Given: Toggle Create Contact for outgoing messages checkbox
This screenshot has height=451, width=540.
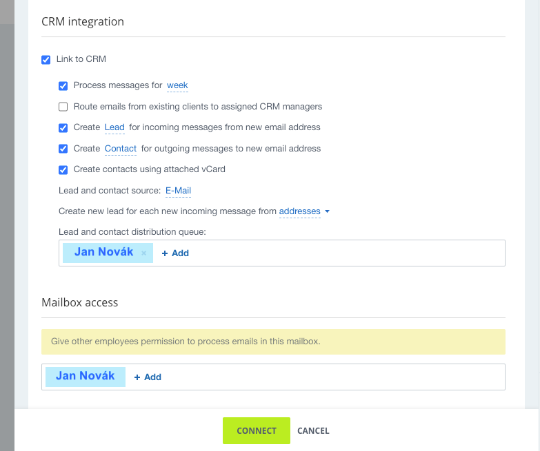Looking at the screenshot, I should [x=63, y=149].
